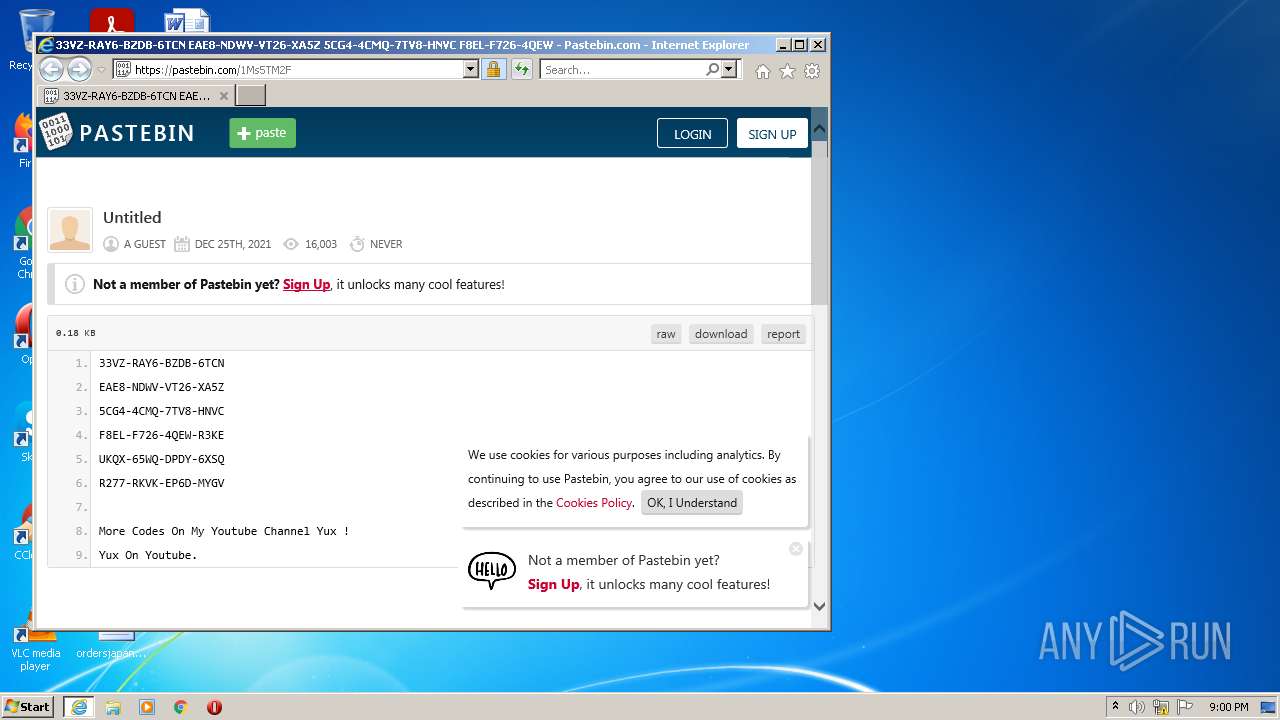Click the Pastebin logo
Screen dimensions: 1280x720
coord(117,133)
